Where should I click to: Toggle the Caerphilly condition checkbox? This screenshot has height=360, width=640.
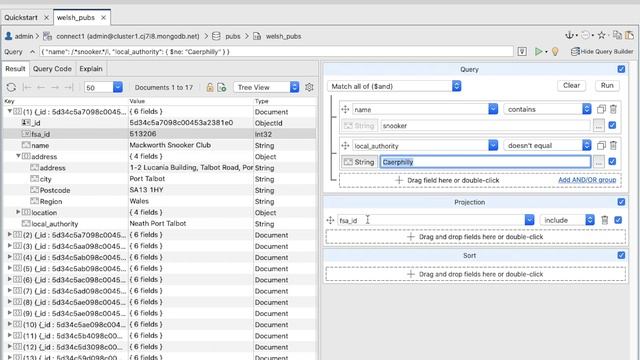pos(612,162)
